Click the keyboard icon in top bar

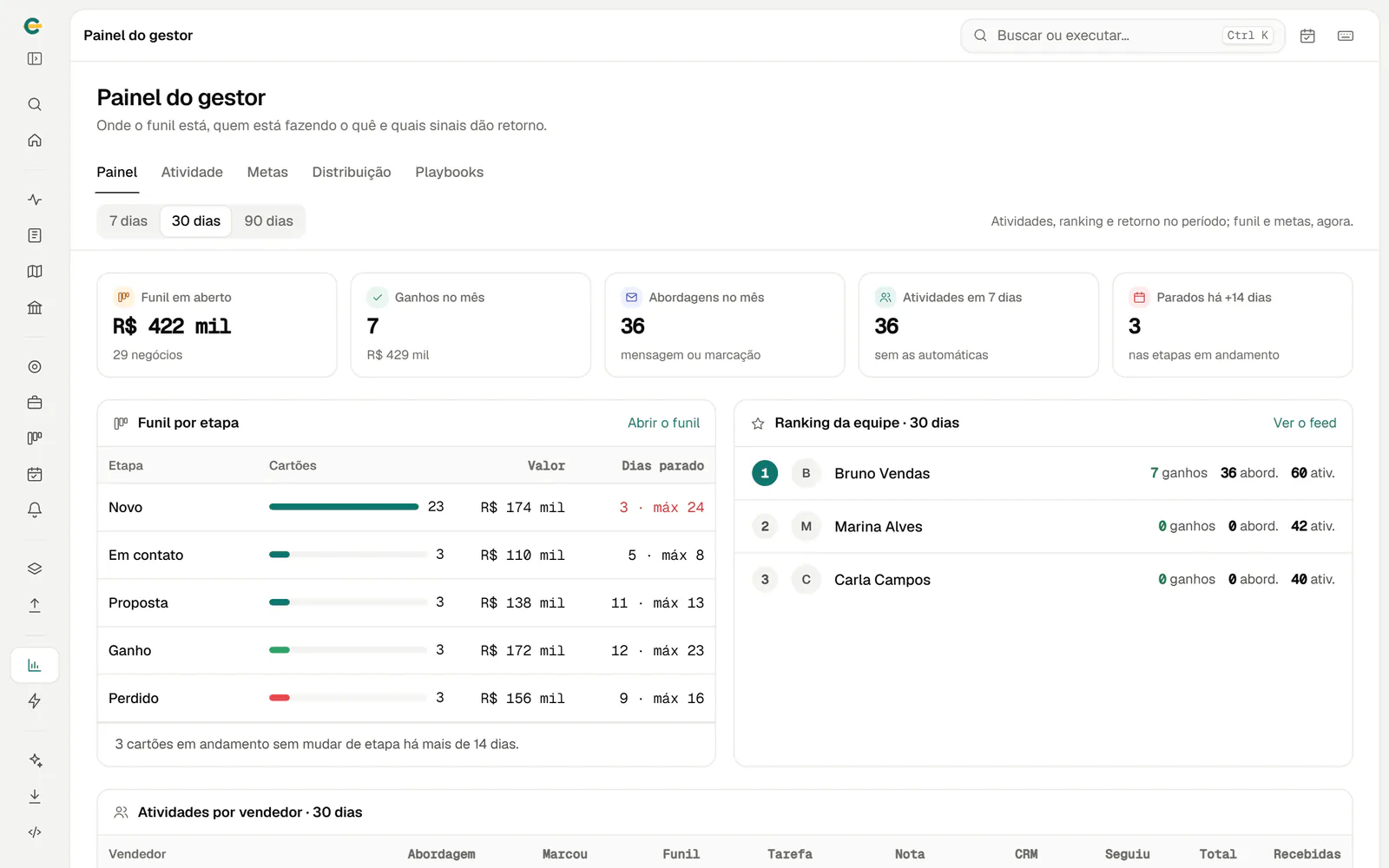(1346, 36)
